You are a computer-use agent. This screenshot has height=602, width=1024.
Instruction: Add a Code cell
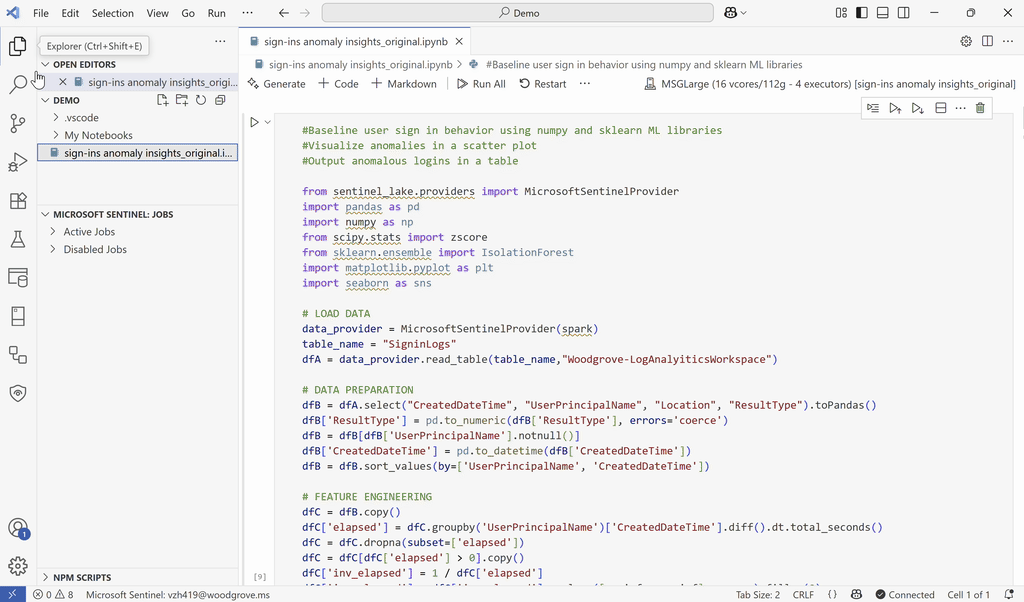coord(338,84)
